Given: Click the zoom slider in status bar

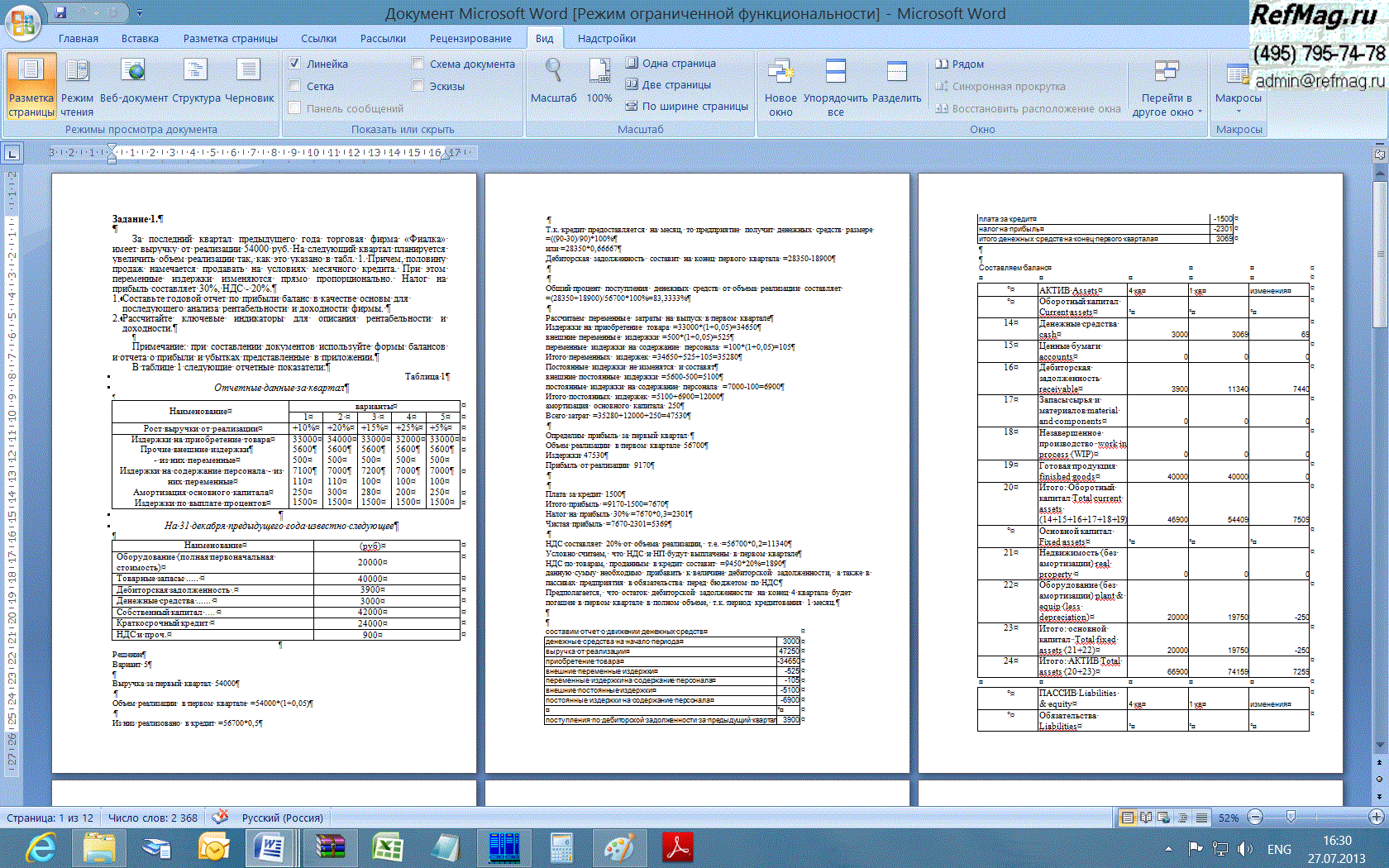Looking at the screenshot, I should coord(1291,818).
